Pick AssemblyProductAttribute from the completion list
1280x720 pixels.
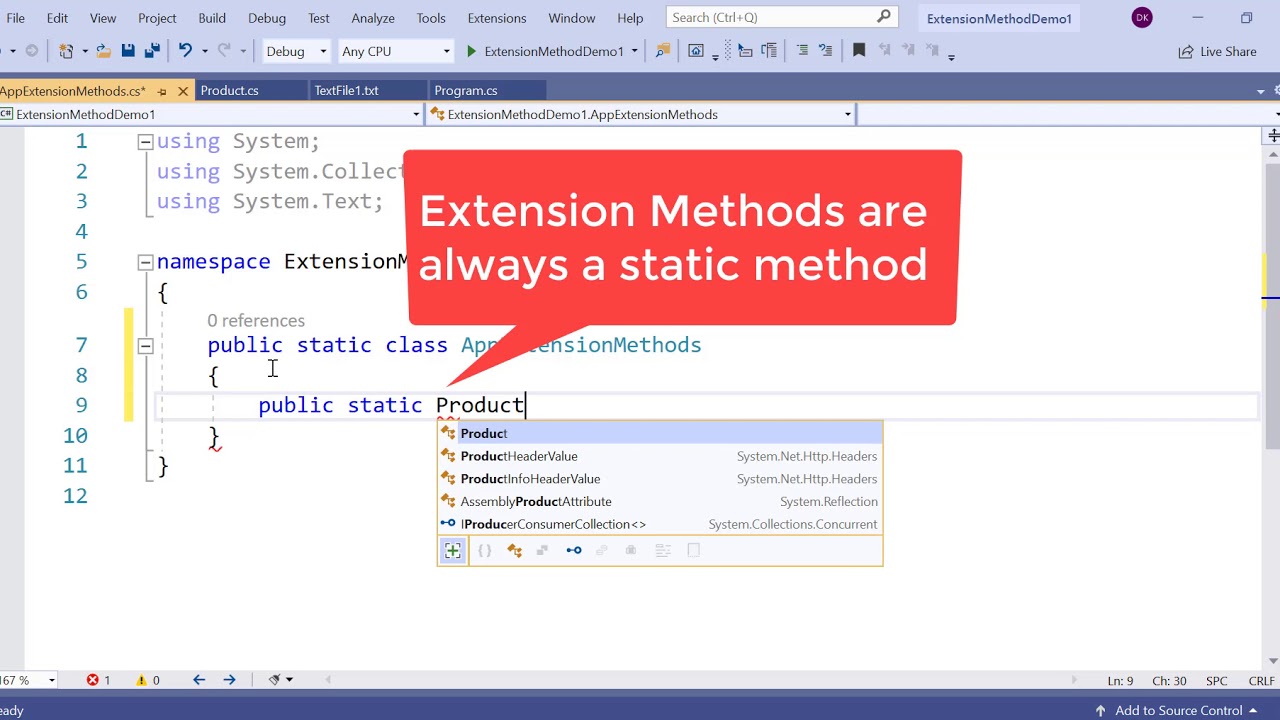(660, 501)
